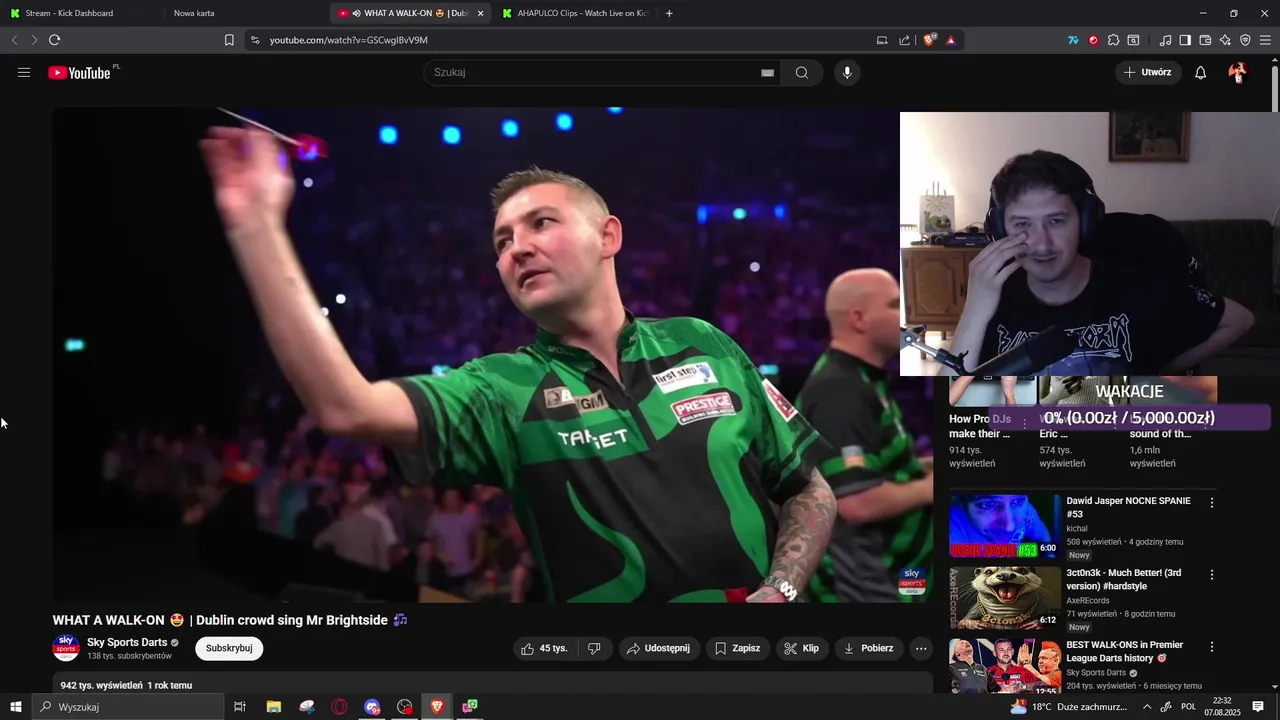This screenshot has height=720, width=1280.
Task: Click the Zapisz save button
Action: point(737,648)
